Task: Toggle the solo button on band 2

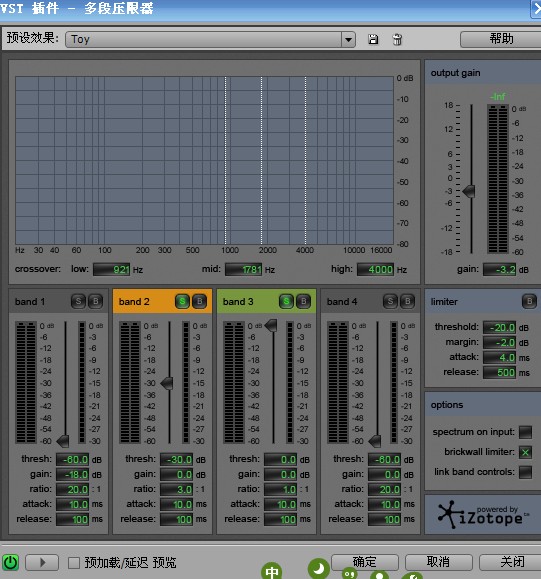Action: click(x=182, y=302)
